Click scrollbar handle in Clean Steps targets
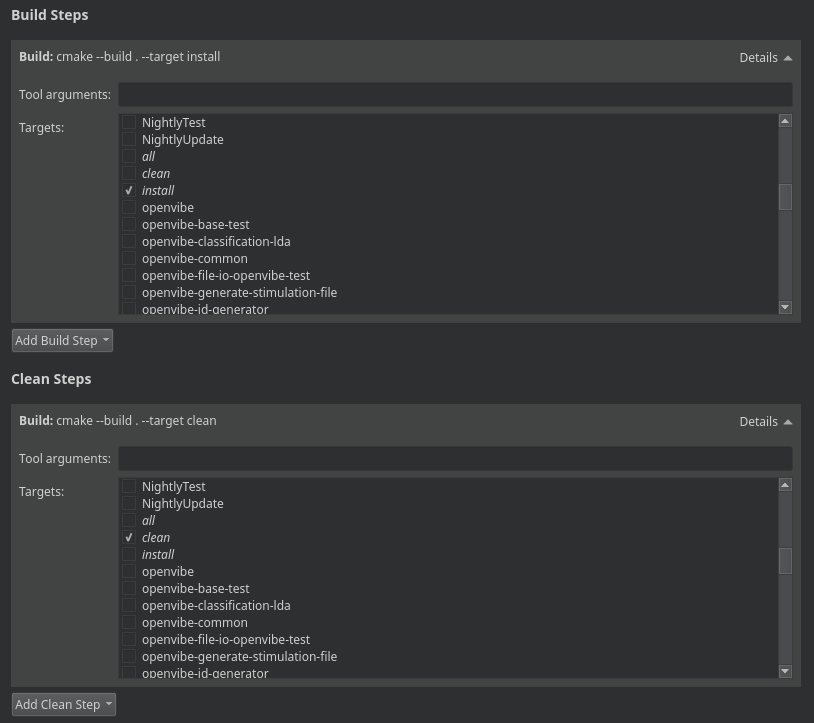814x723 pixels. tap(785, 561)
